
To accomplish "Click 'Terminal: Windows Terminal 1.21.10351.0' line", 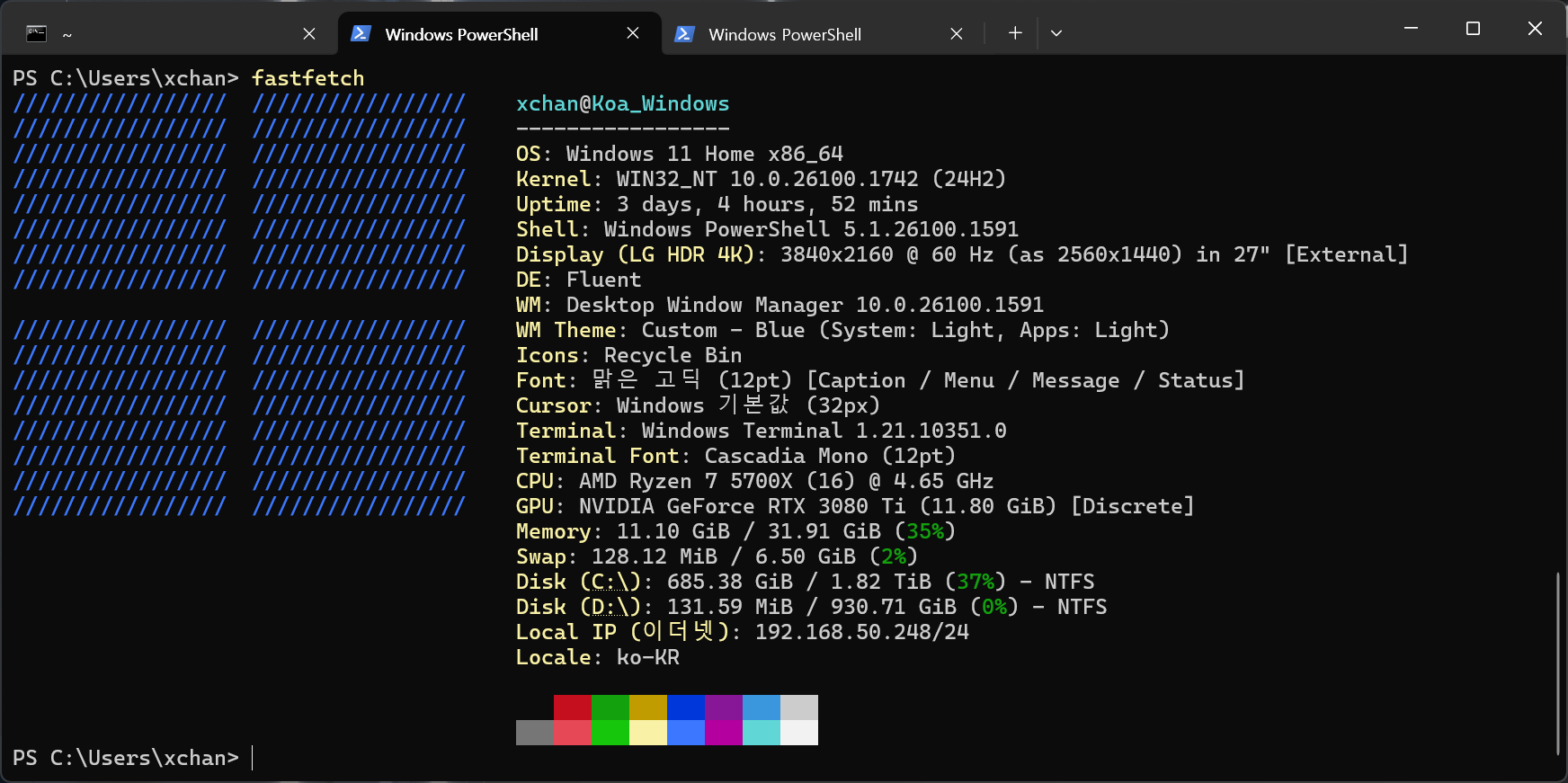I will click(x=762, y=431).
